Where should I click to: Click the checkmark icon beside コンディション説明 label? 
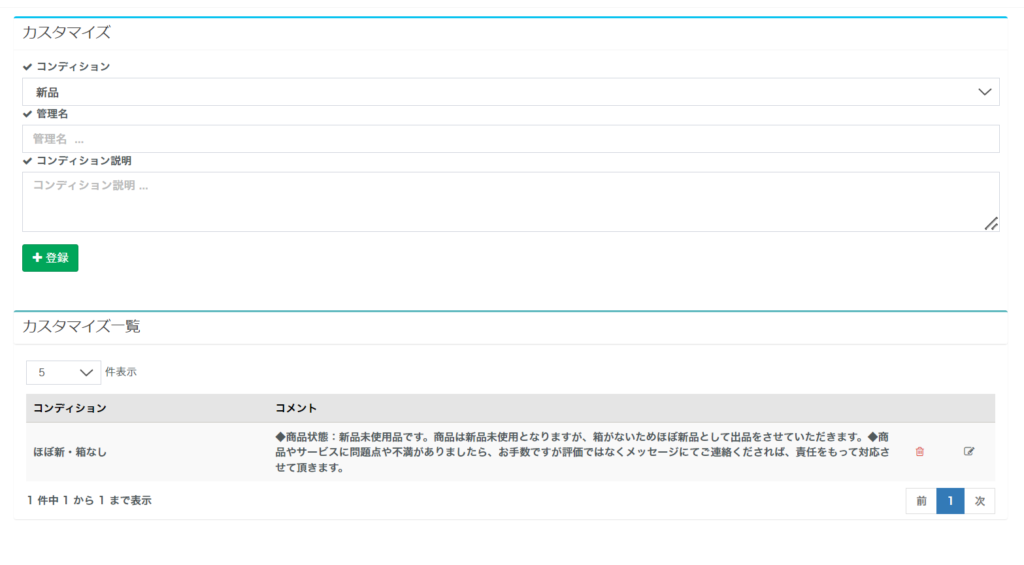click(x=28, y=160)
